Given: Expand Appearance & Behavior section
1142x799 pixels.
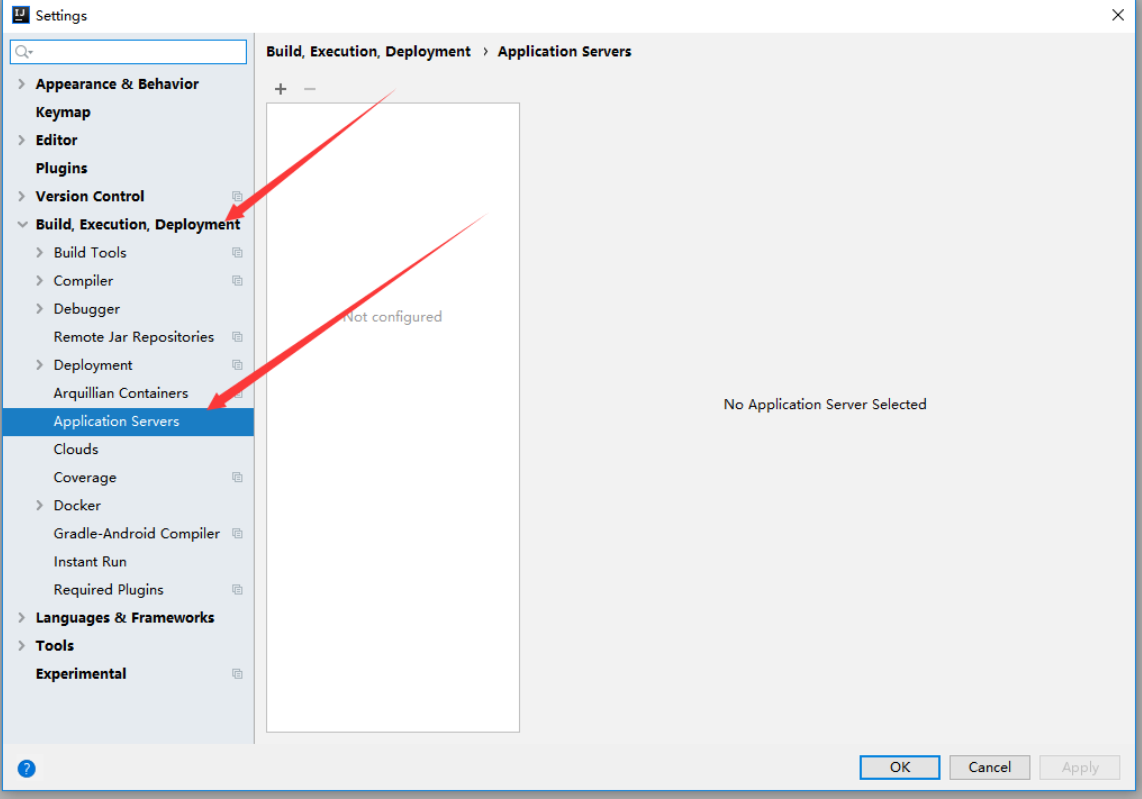Looking at the screenshot, I should click(21, 84).
